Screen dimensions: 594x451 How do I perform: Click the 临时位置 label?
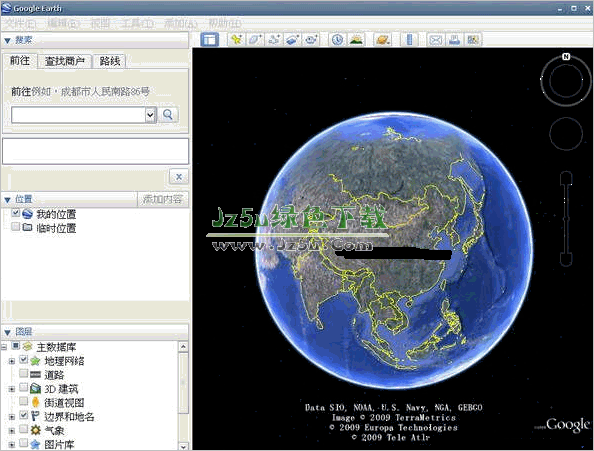[x=56, y=228]
